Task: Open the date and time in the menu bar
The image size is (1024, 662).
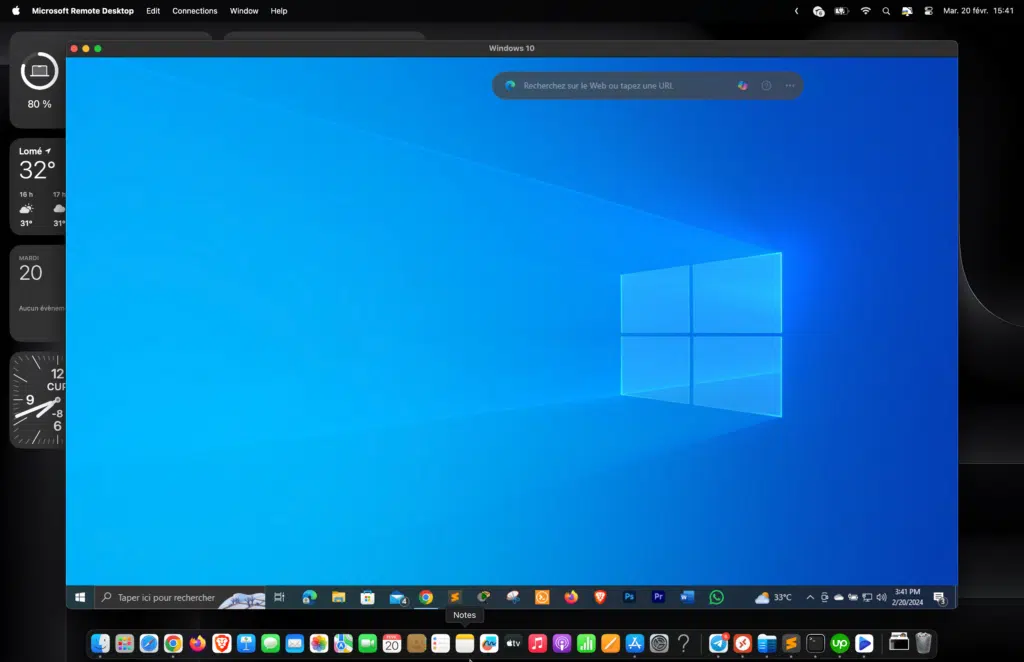Action: coord(978,11)
